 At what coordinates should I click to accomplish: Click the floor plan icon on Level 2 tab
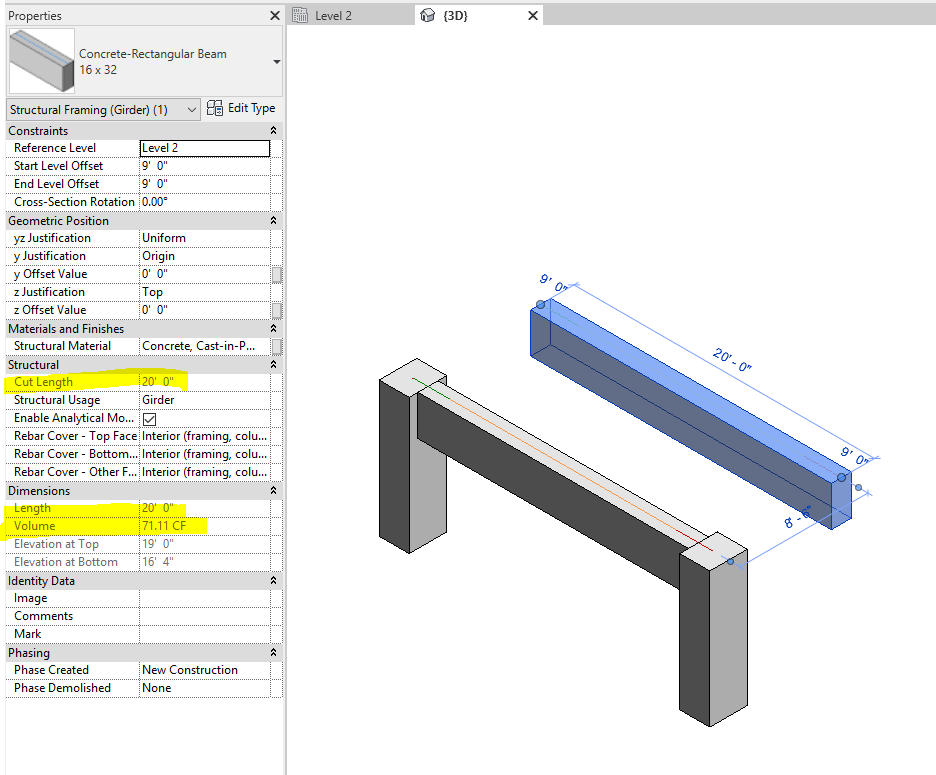click(x=299, y=15)
